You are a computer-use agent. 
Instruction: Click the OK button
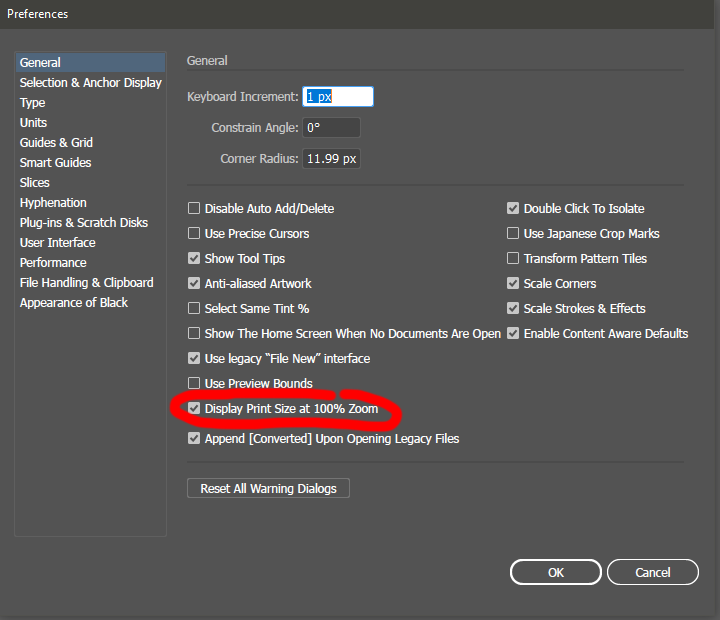[x=556, y=572]
